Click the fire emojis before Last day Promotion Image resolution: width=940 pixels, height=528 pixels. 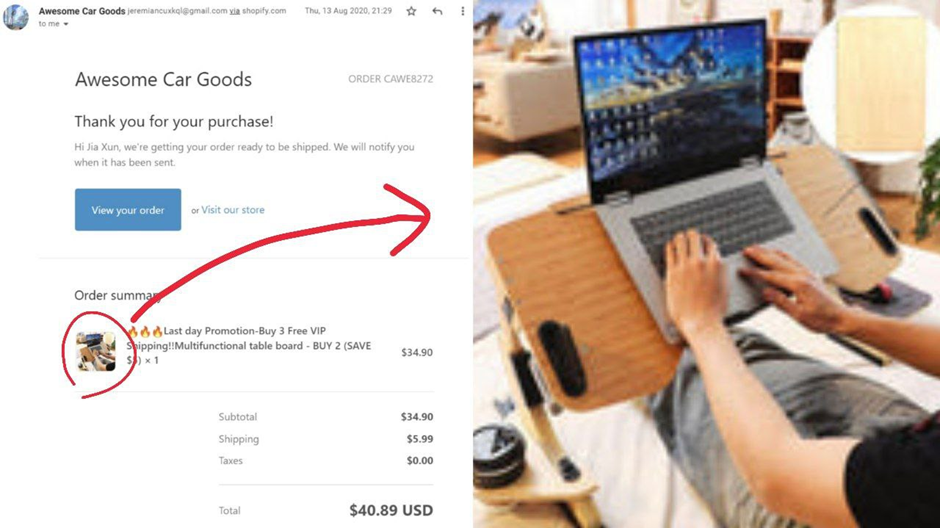[x=144, y=331]
